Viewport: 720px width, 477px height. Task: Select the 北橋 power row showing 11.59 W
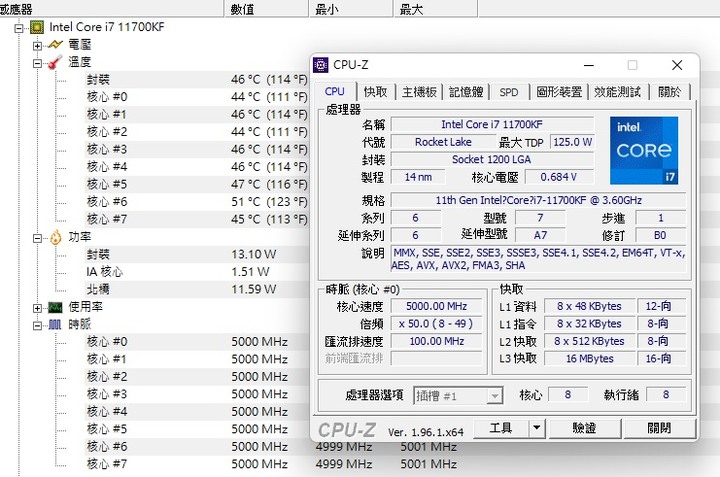pos(197,289)
